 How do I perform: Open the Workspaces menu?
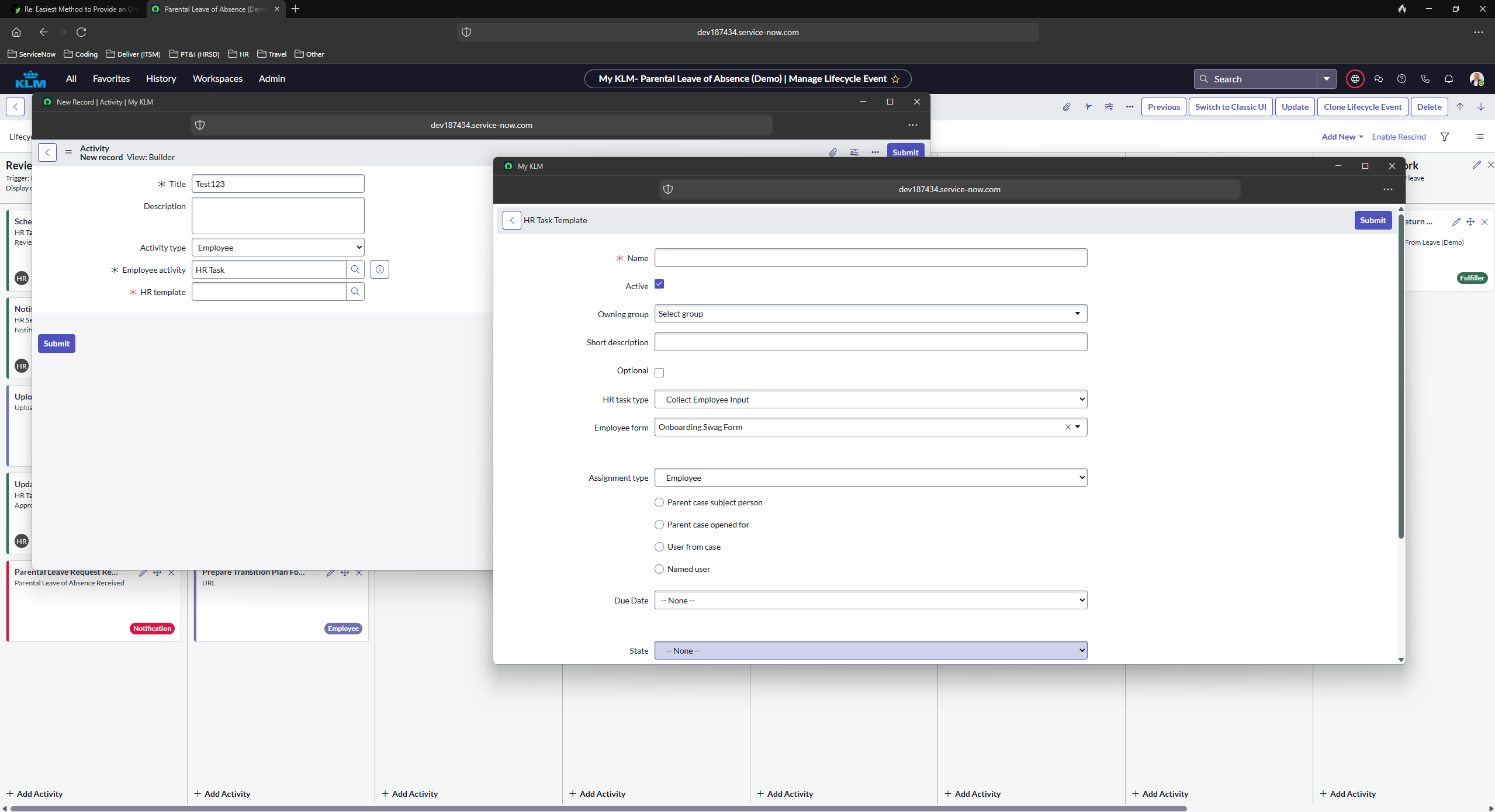[x=217, y=79]
